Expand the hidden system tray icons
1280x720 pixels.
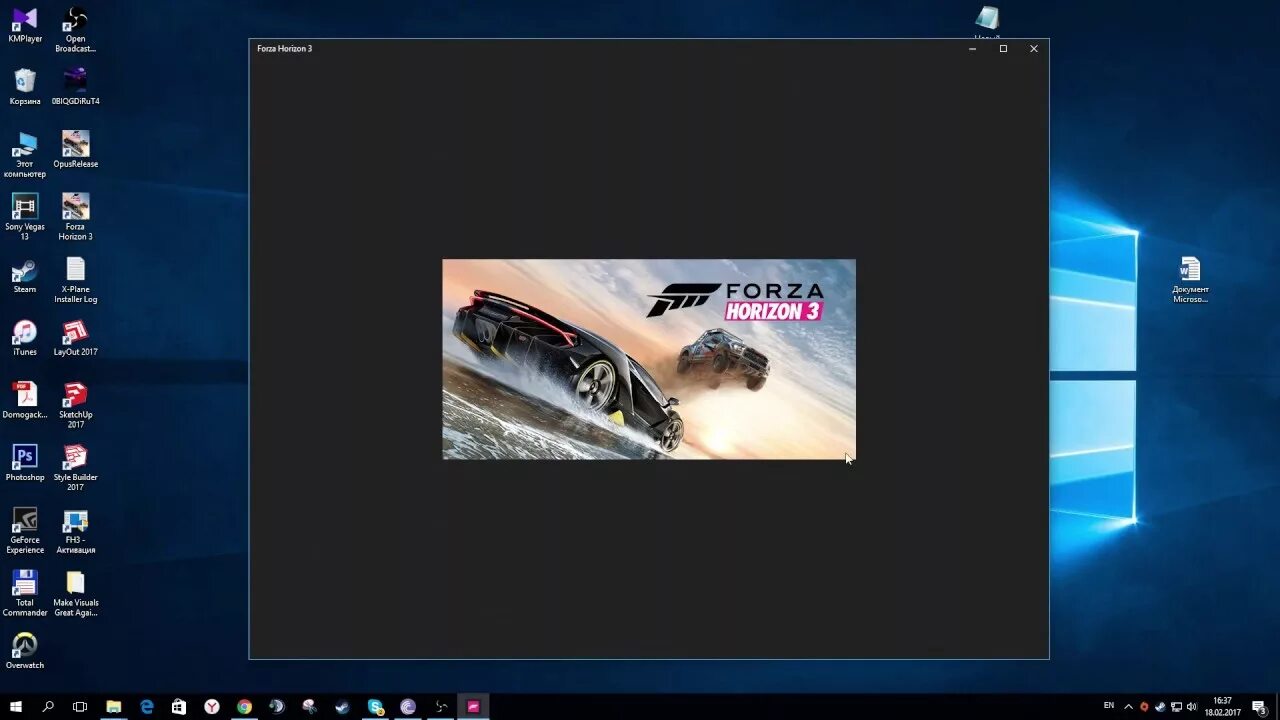1128,706
